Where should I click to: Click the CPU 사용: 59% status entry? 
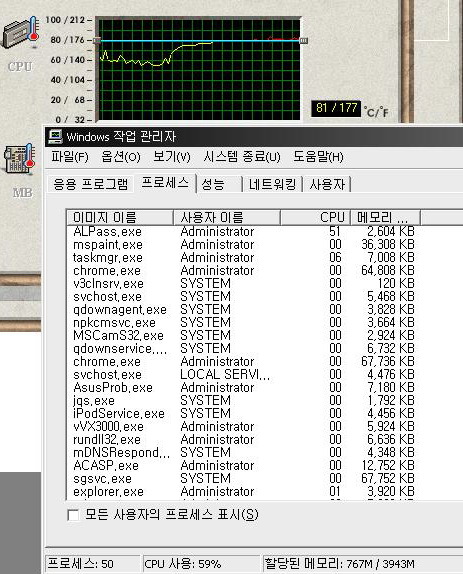pyautogui.click(x=201, y=563)
